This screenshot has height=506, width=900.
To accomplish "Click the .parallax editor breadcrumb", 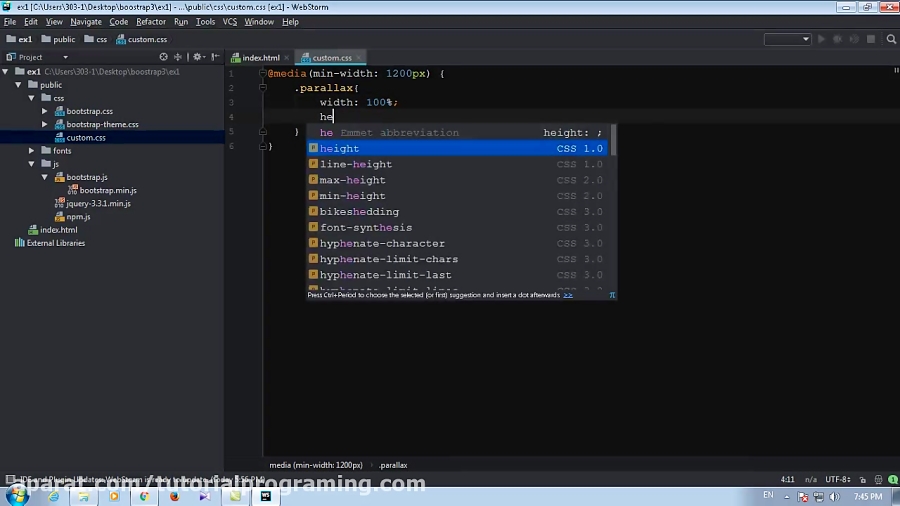I will point(393,465).
